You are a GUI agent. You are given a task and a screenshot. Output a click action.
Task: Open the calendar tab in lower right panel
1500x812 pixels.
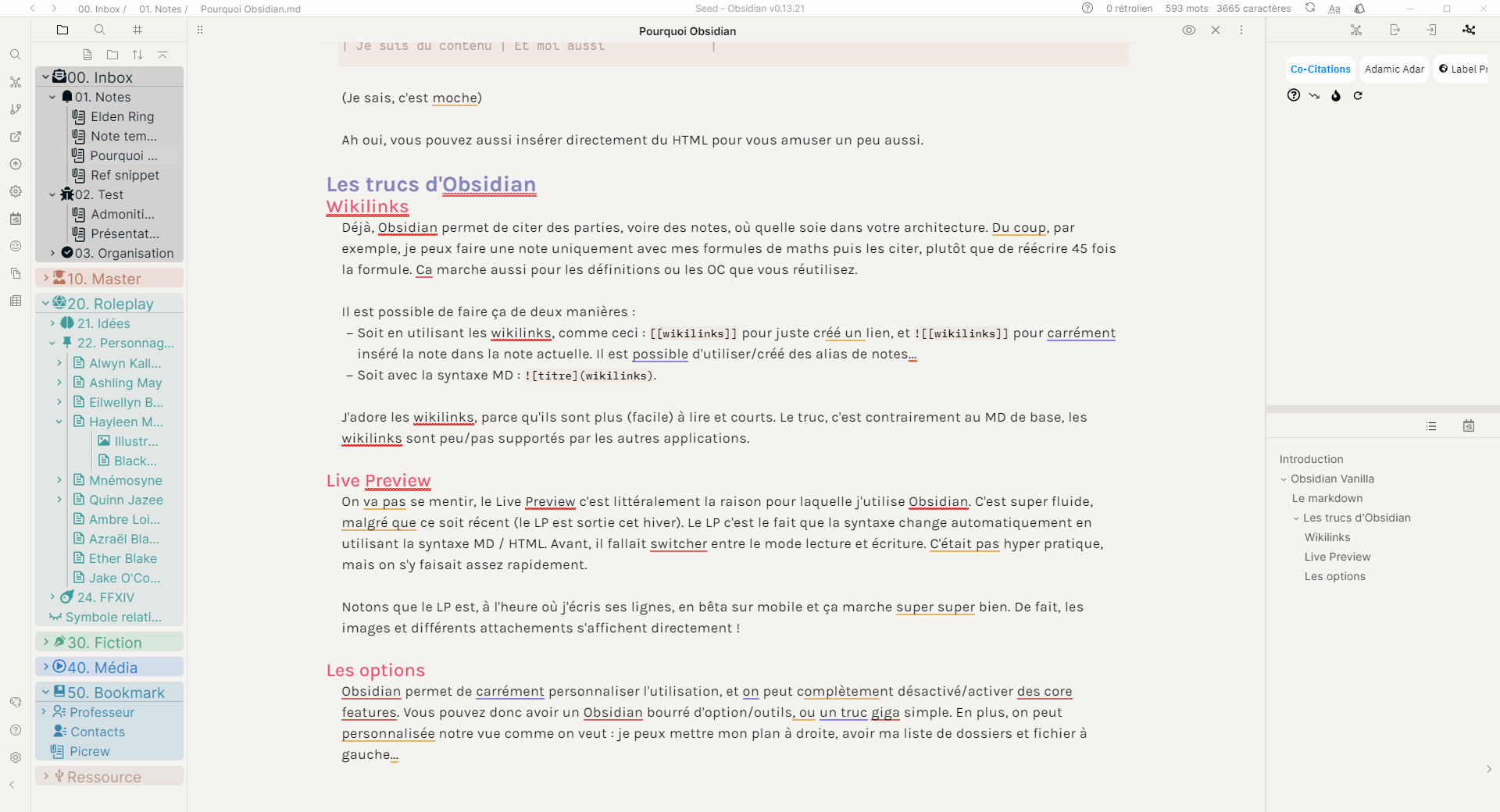point(1469,426)
